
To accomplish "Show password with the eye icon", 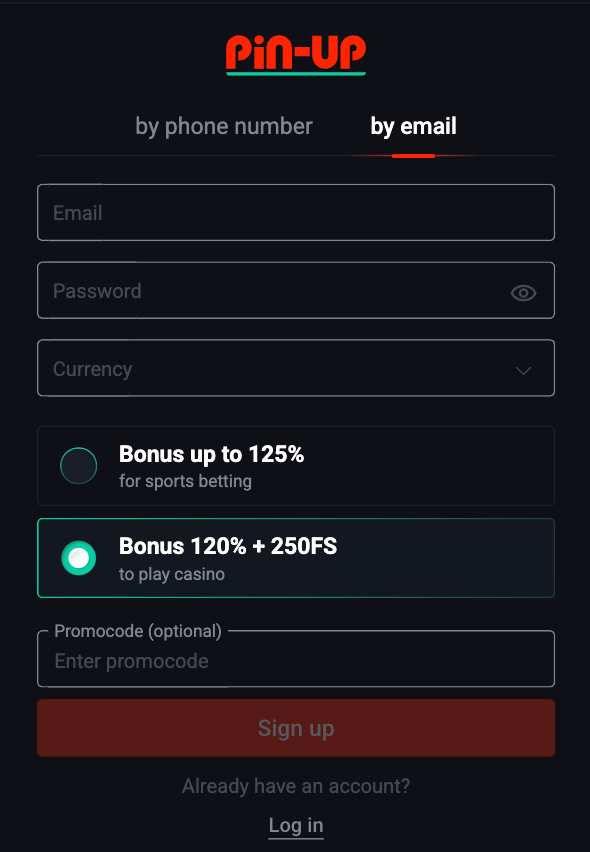I will [x=523, y=293].
